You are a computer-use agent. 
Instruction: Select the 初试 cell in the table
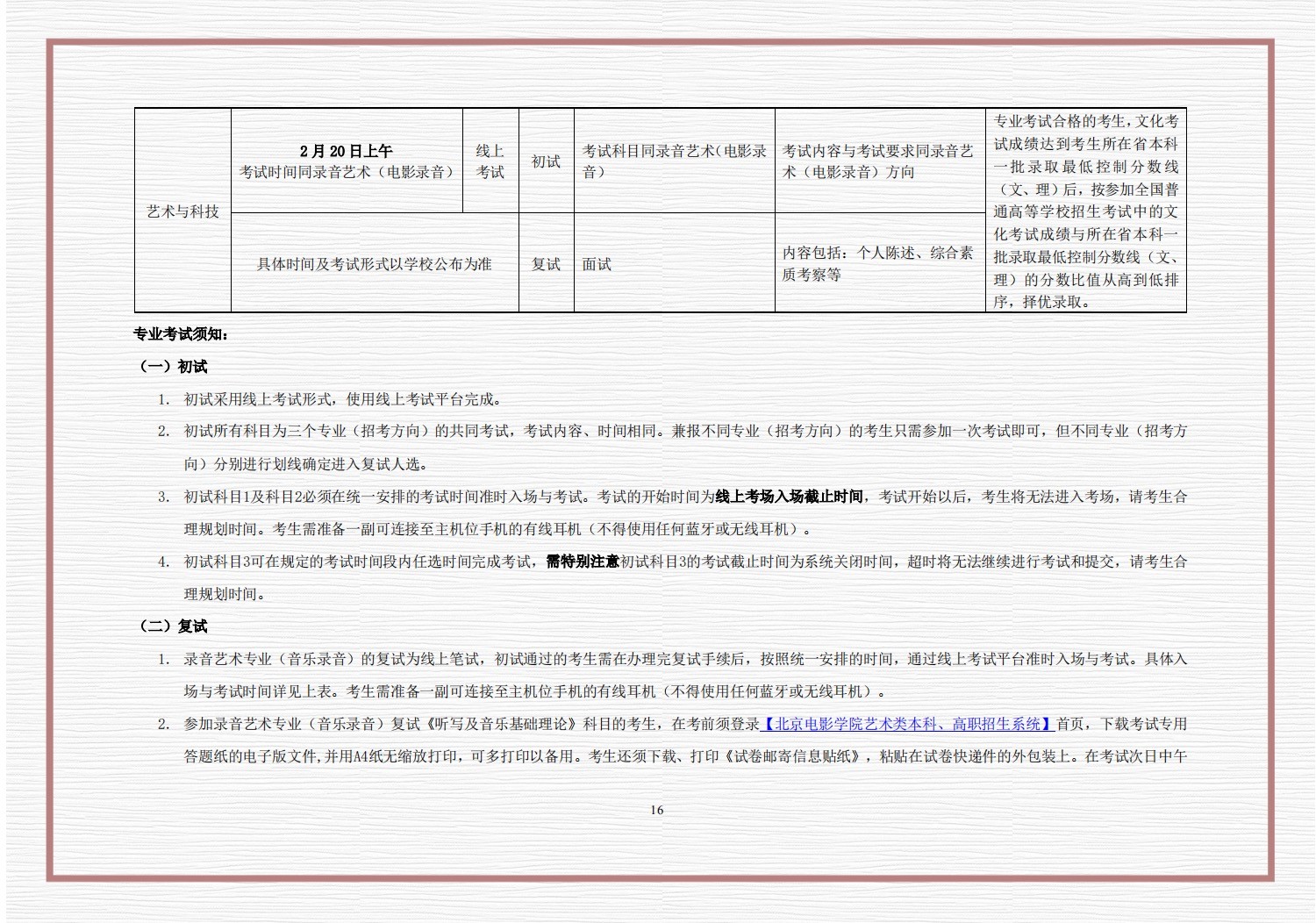[x=546, y=161]
